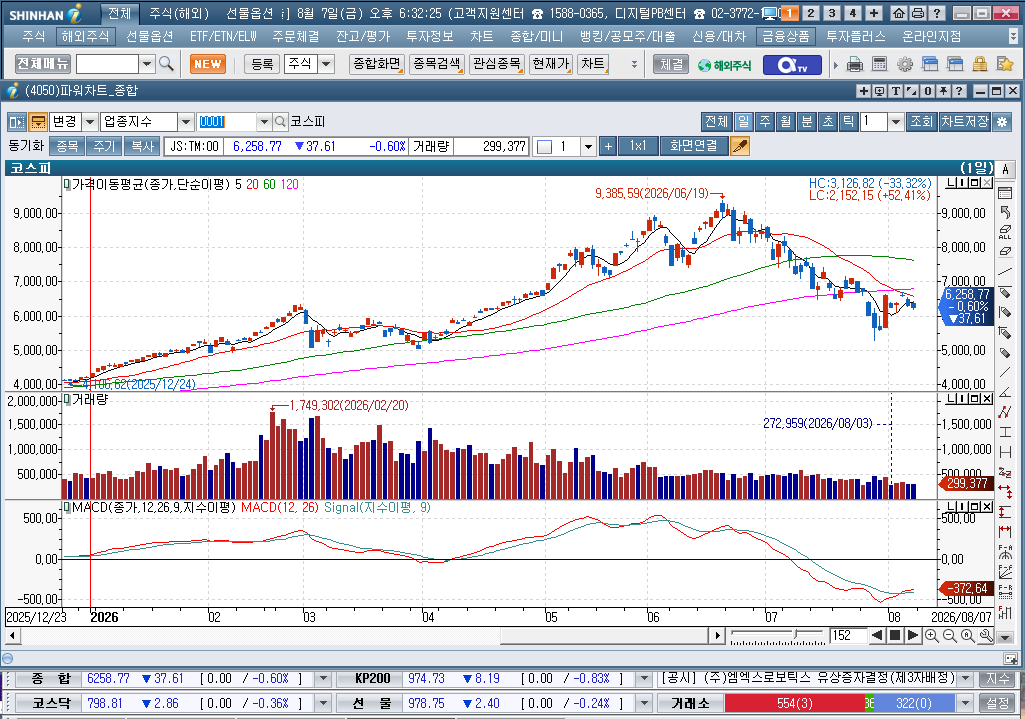
Task: Toggle the 종목 sync button
Action: (x=67, y=146)
